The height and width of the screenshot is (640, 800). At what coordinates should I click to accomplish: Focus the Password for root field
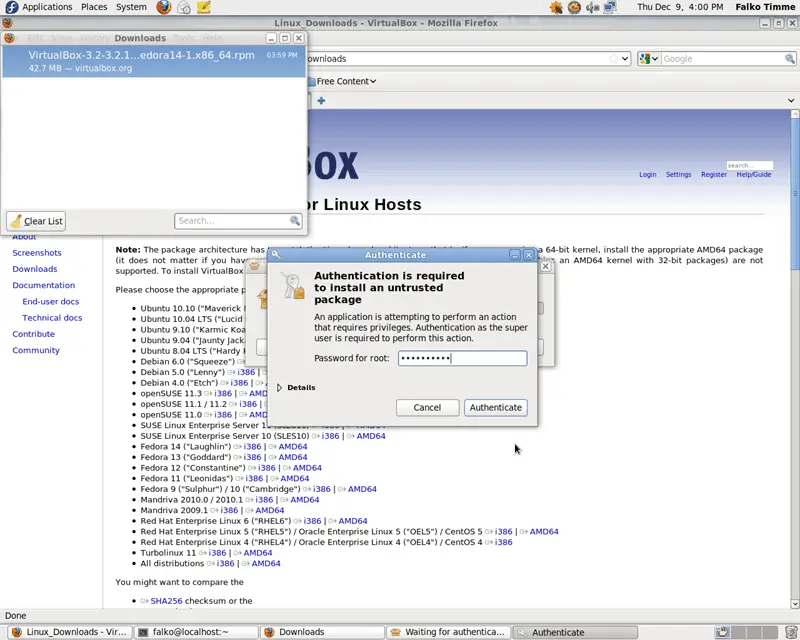462,358
